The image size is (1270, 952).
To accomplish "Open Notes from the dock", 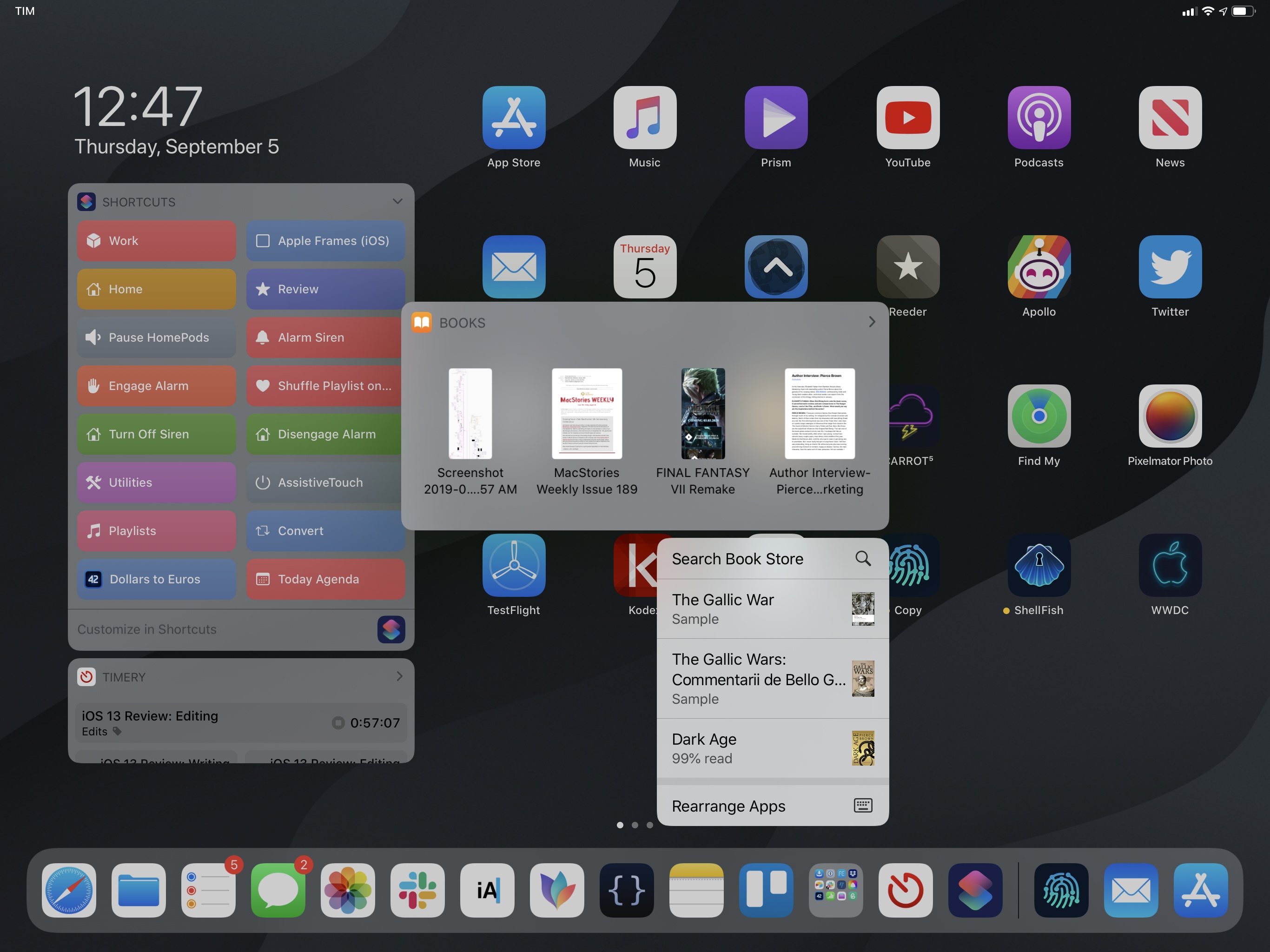I will click(696, 890).
